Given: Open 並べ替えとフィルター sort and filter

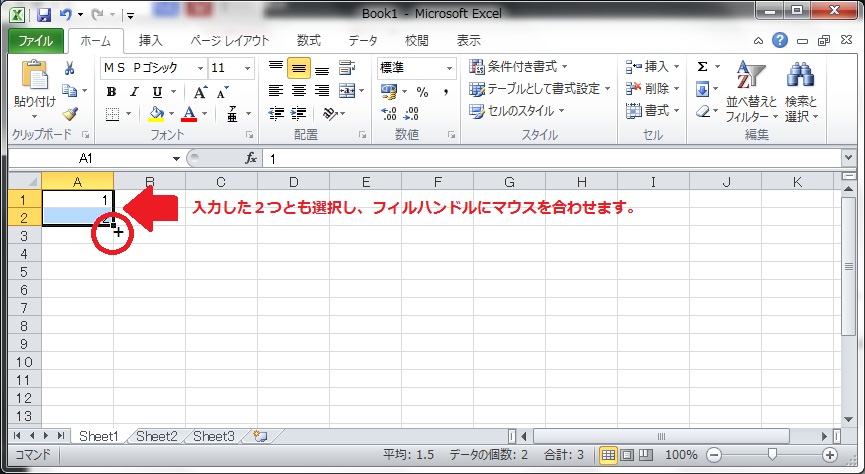Looking at the screenshot, I should (751, 92).
